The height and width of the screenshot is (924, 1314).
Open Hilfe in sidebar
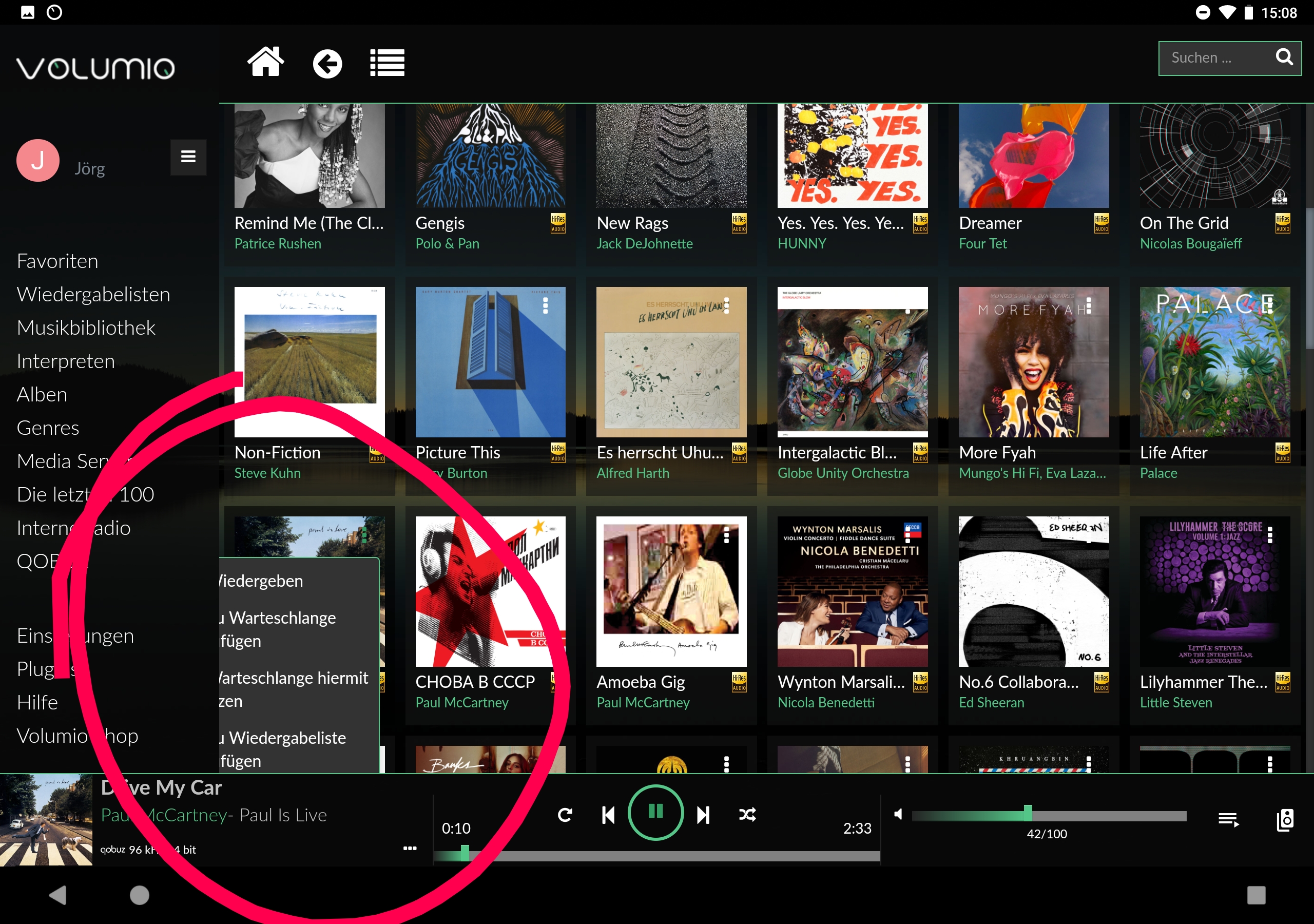tap(37, 702)
